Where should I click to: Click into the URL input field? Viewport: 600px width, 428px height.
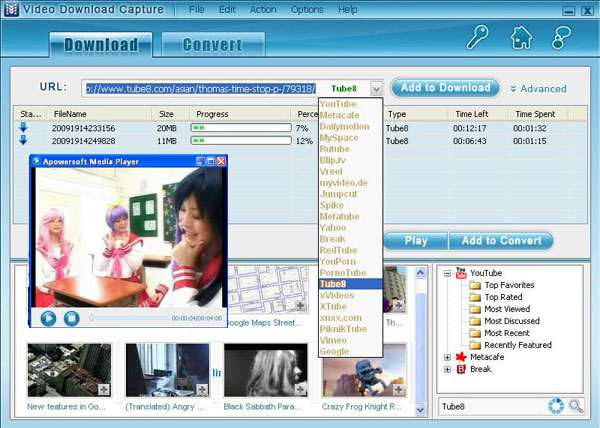(x=201, y=89)
